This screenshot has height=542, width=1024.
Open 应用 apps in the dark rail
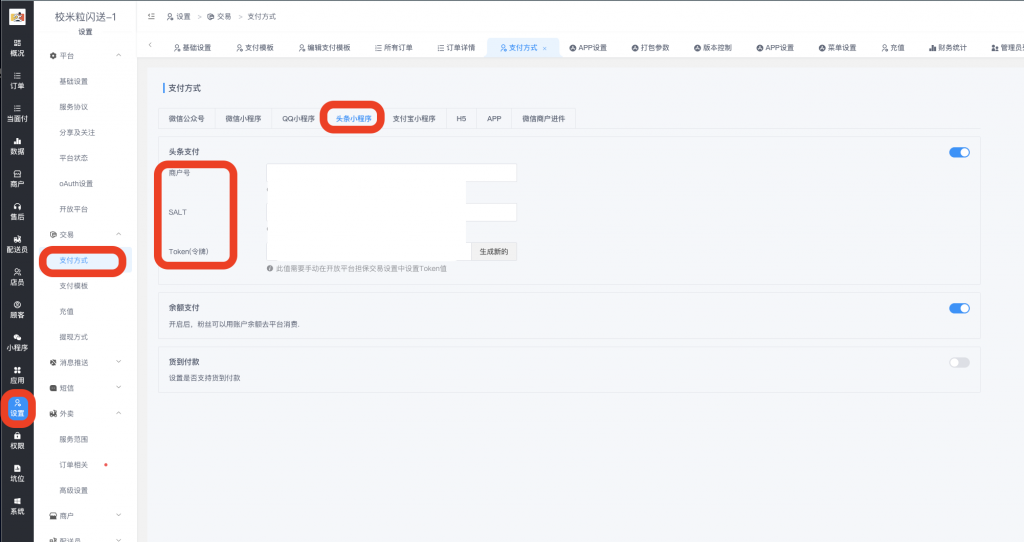point(17,374)
